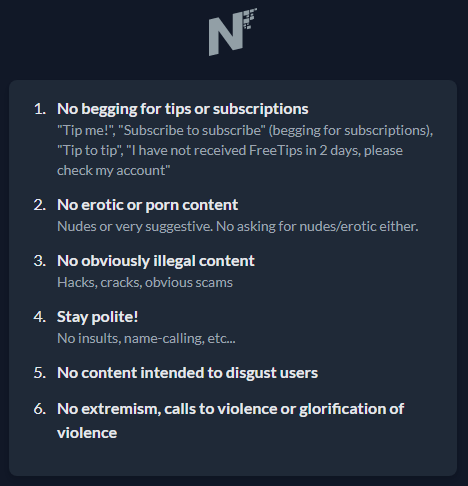Viewport: 468px width, 486px height.
Task: Click the N logo icon at top
Action: click(x=233, y=32)
